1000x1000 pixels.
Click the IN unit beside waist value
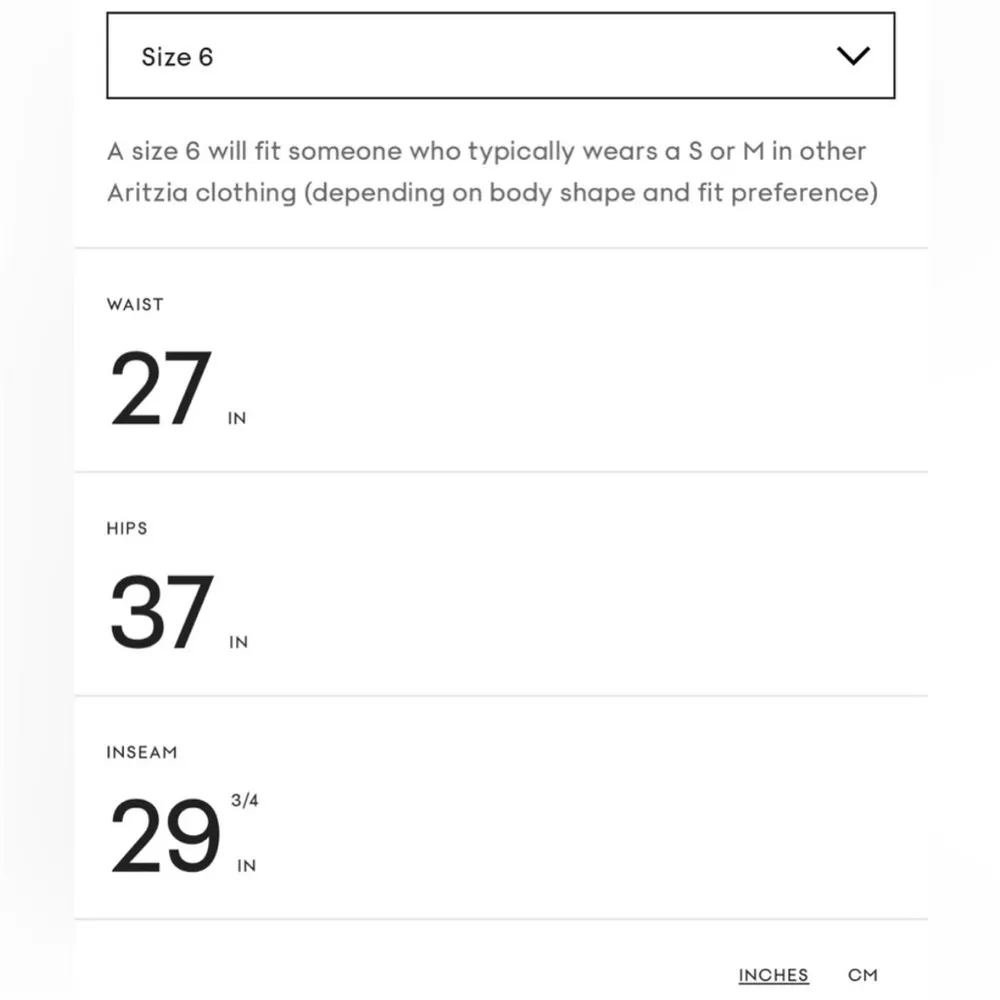coord(237,419)
